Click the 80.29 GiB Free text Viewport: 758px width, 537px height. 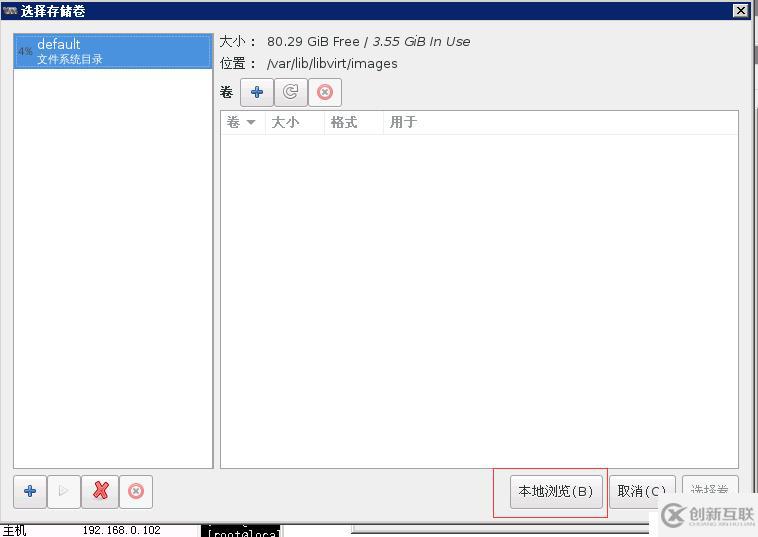pos(313,42)
